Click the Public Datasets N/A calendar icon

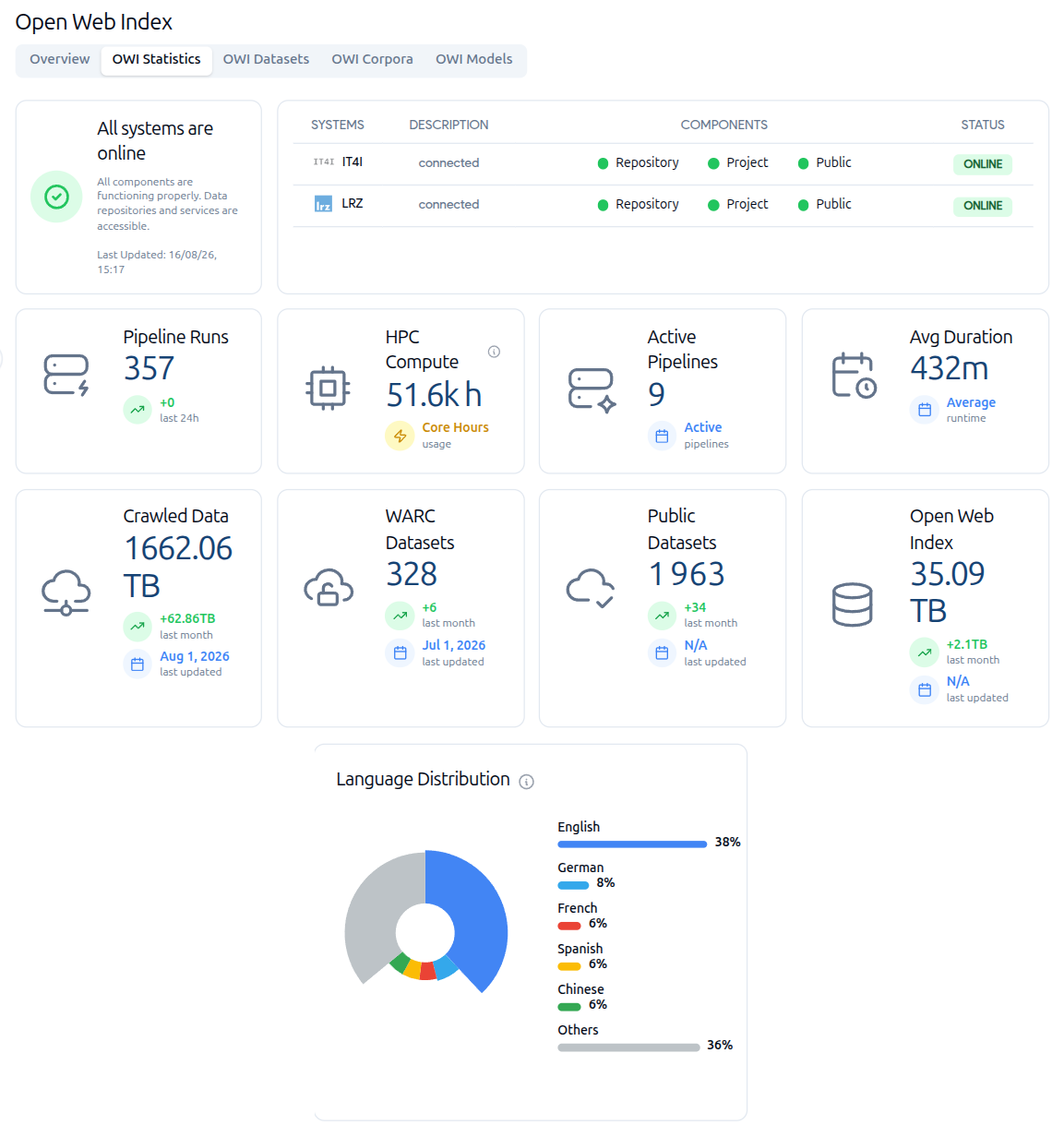pyautogui.click(x=662, y=652)
